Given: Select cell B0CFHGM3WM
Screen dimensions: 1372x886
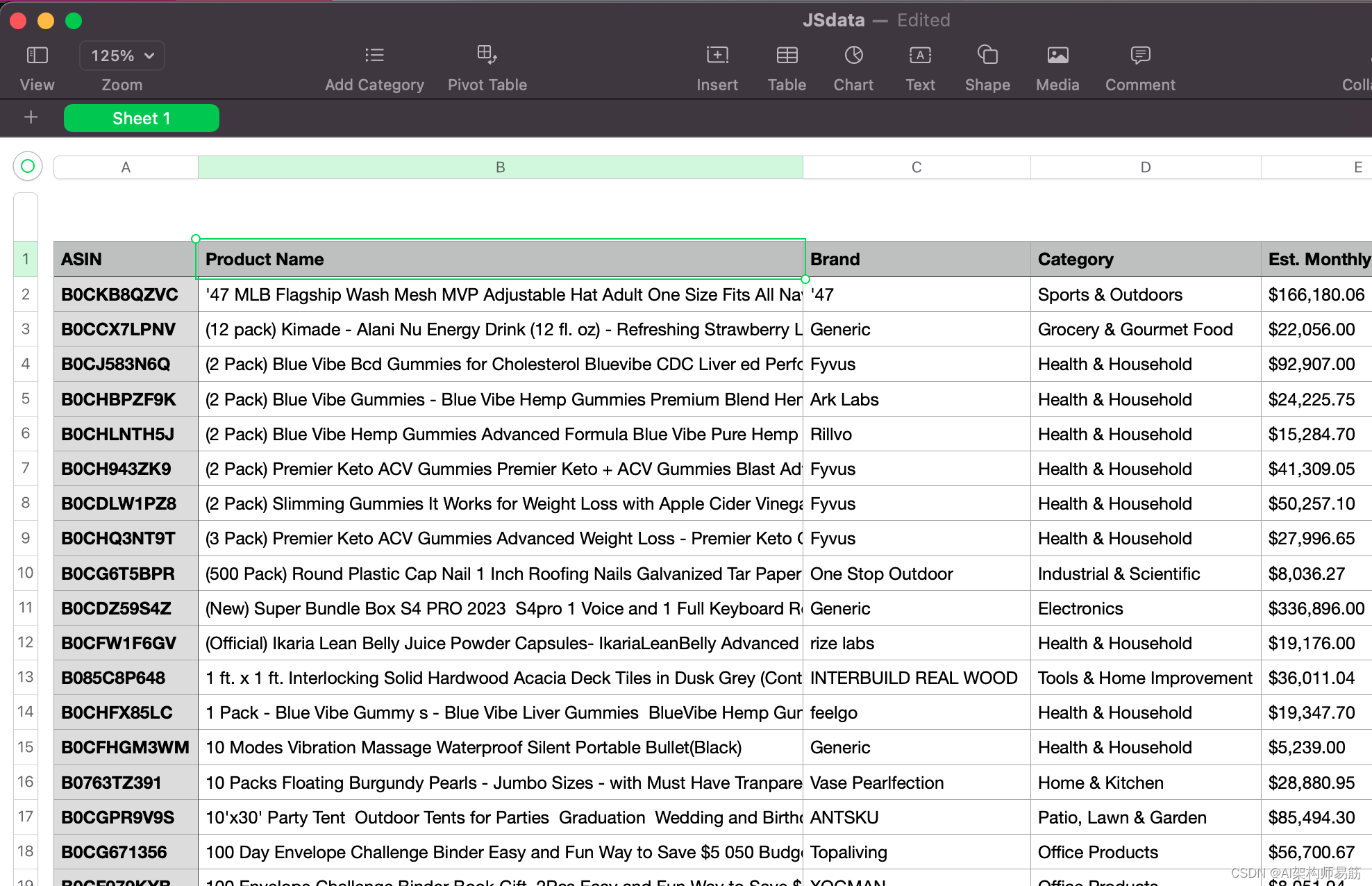Looking at the screenshot, I should pos(126,747).
